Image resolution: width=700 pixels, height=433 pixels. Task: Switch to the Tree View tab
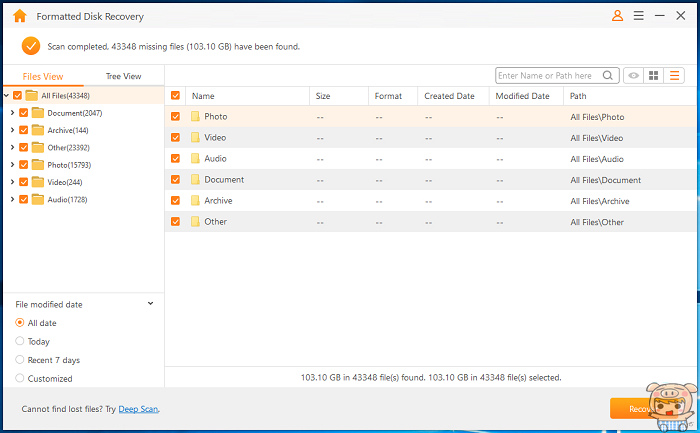pyautogui.click(x=124, y=76)
